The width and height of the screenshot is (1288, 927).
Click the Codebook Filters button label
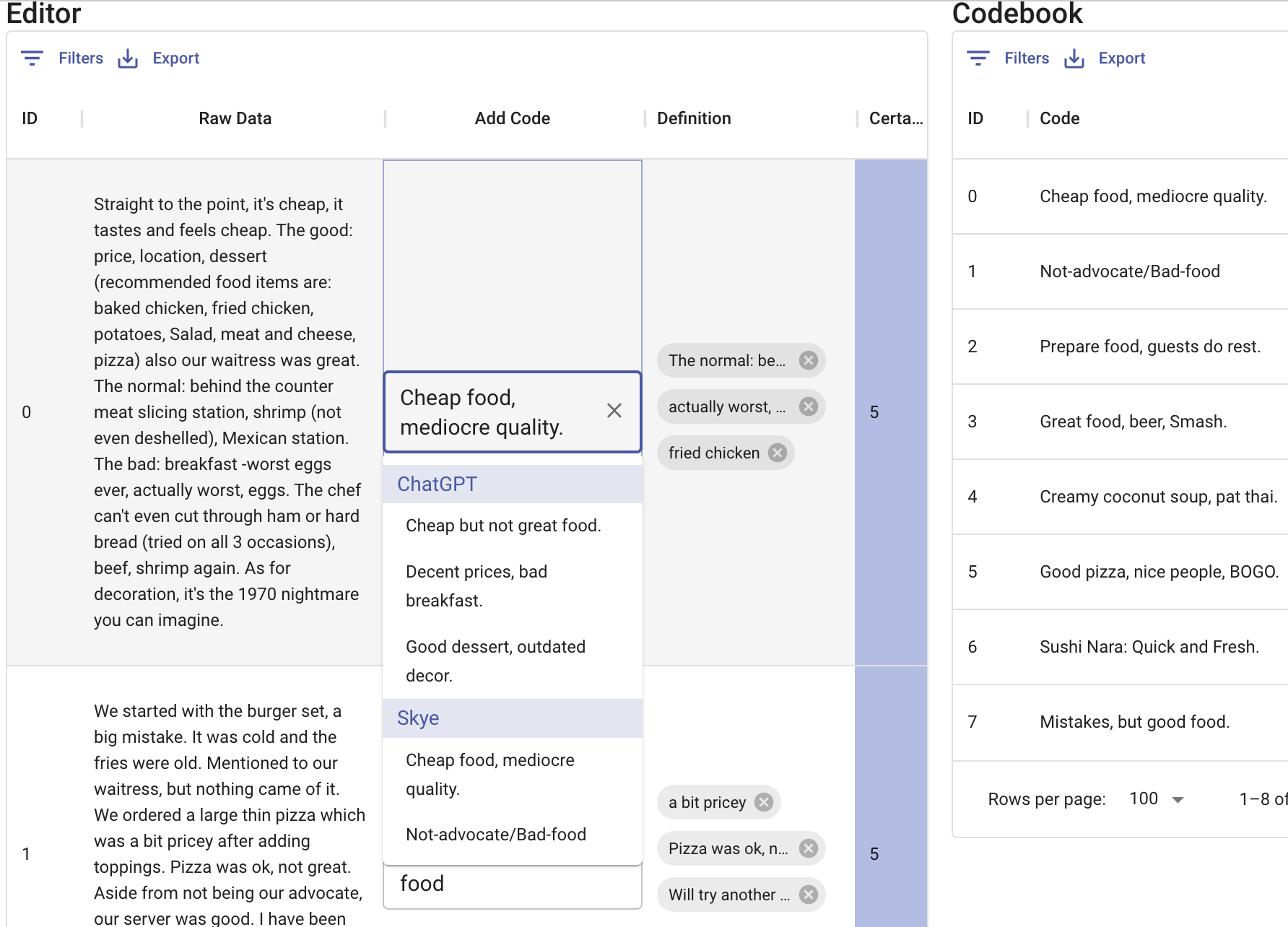point(1026,58)
